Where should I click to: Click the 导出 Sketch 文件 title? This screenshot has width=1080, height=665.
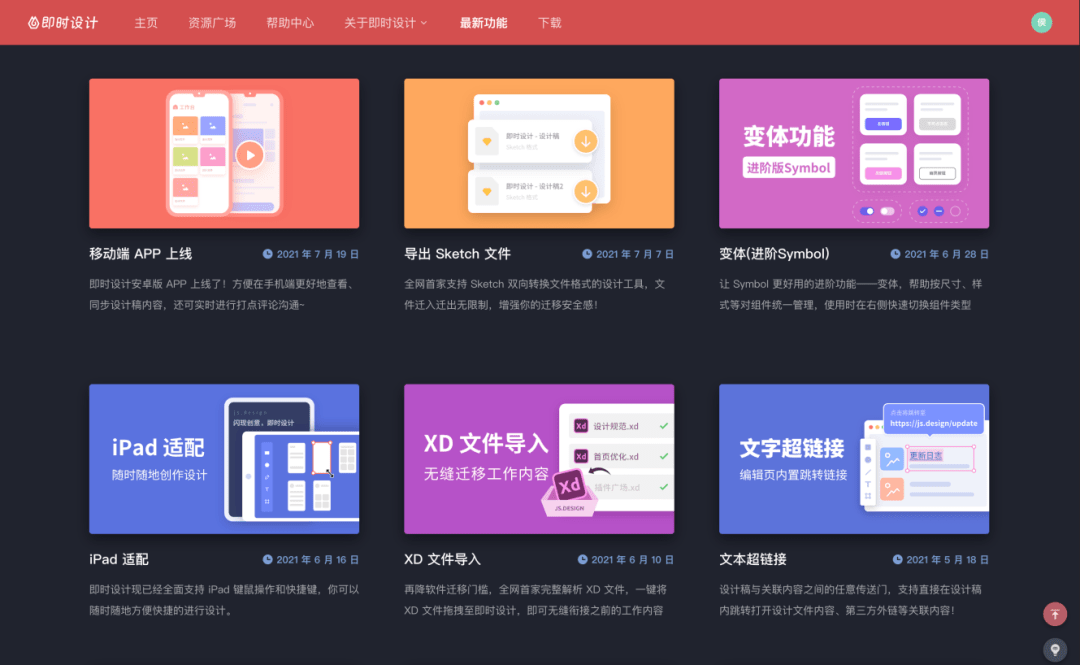[x=457, y=254]
